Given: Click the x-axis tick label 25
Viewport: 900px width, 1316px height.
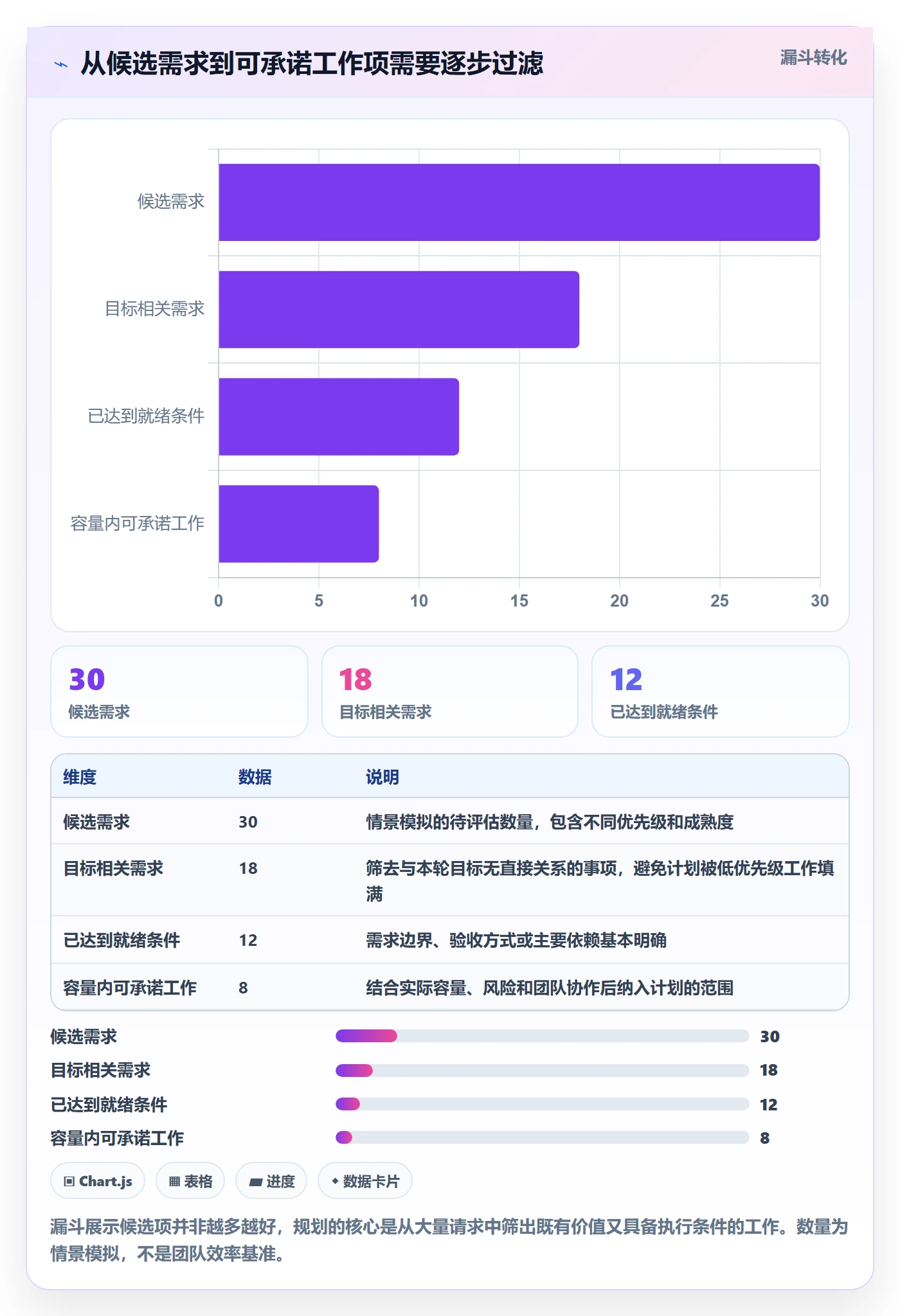Looking at the screenshot, I should [719, 601].
